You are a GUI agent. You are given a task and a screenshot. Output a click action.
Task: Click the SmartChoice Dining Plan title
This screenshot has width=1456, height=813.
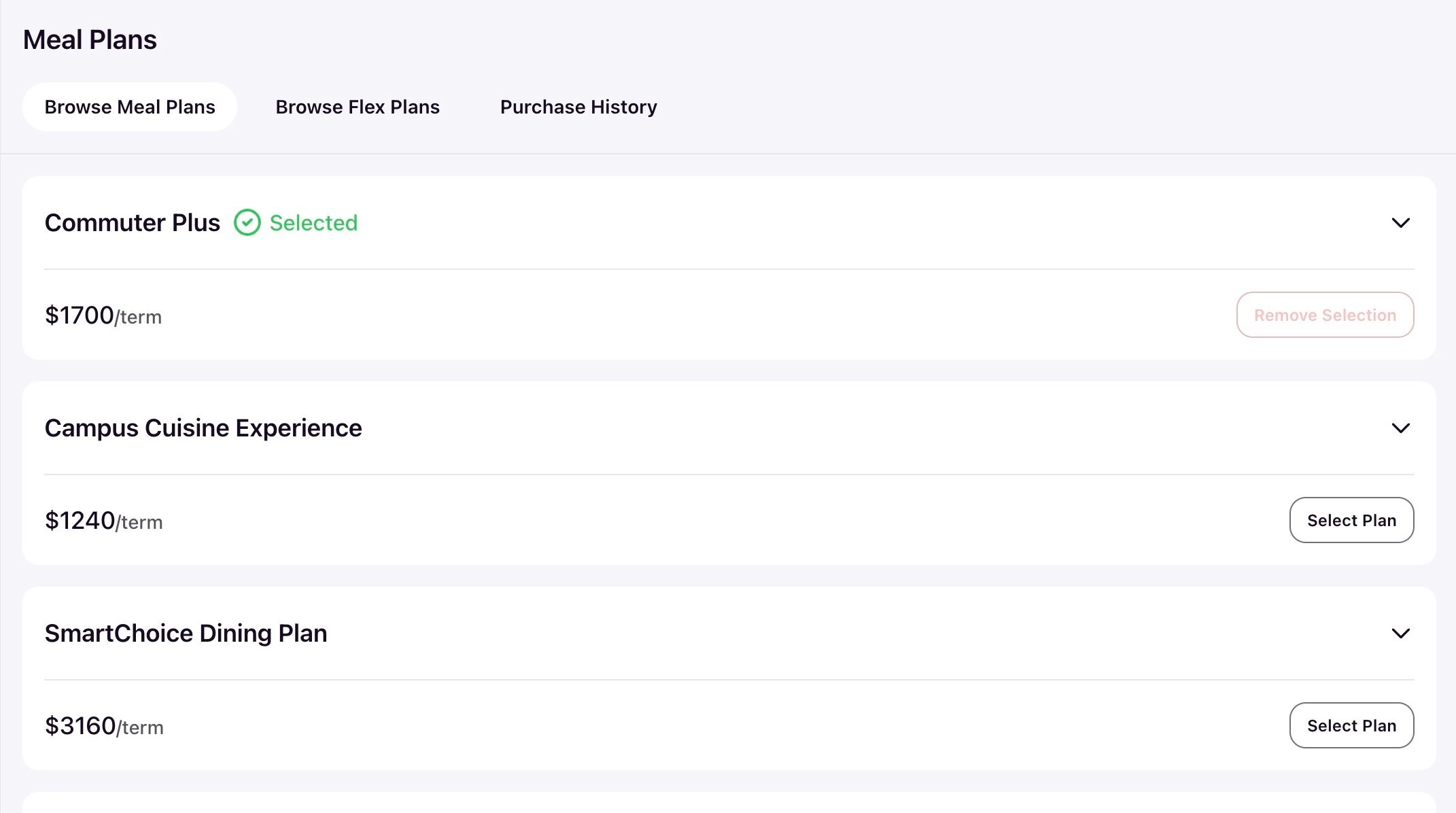(x=186, y=634)
